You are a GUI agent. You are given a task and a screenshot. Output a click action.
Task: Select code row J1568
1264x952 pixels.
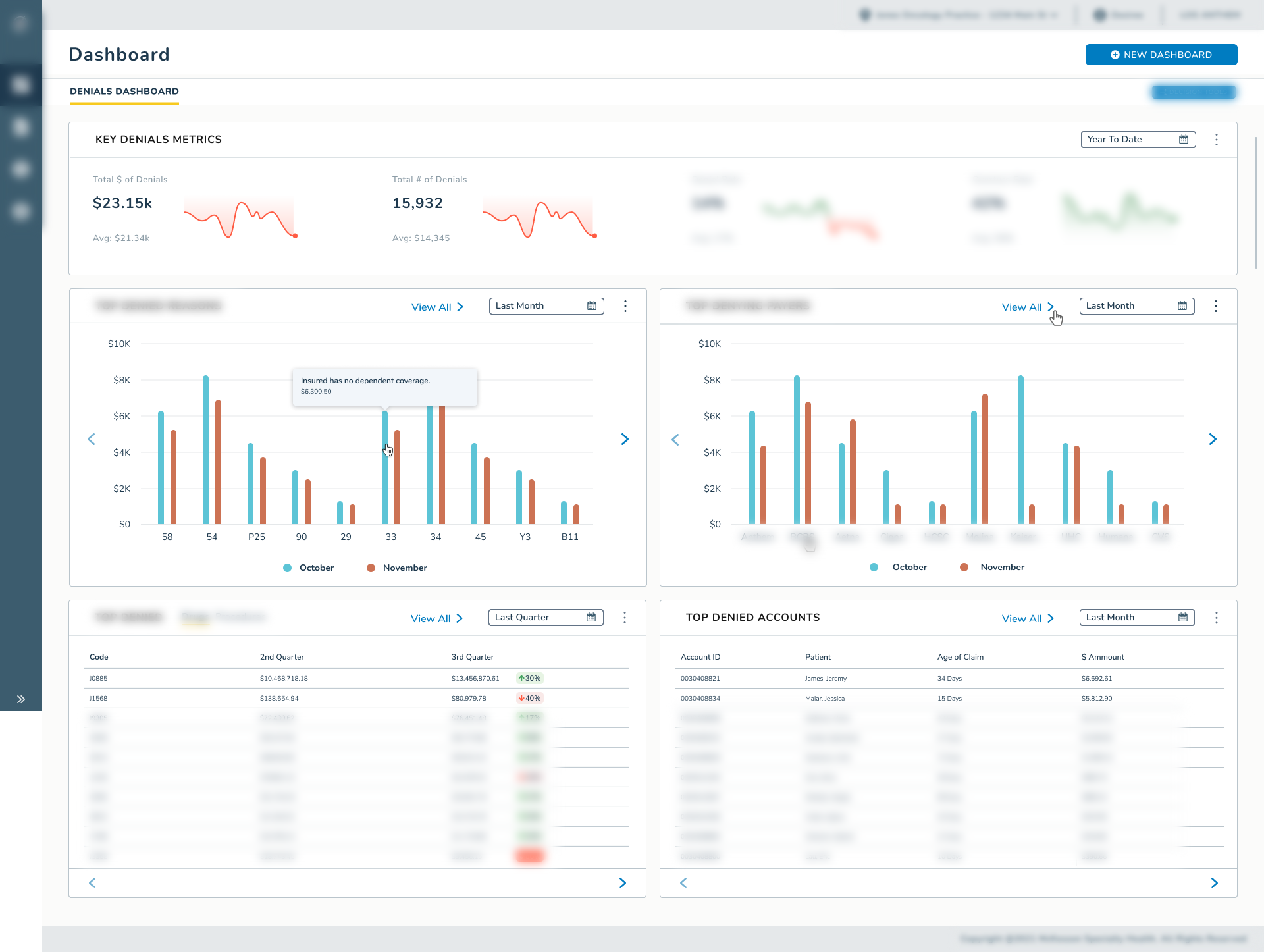pos(357,699)
